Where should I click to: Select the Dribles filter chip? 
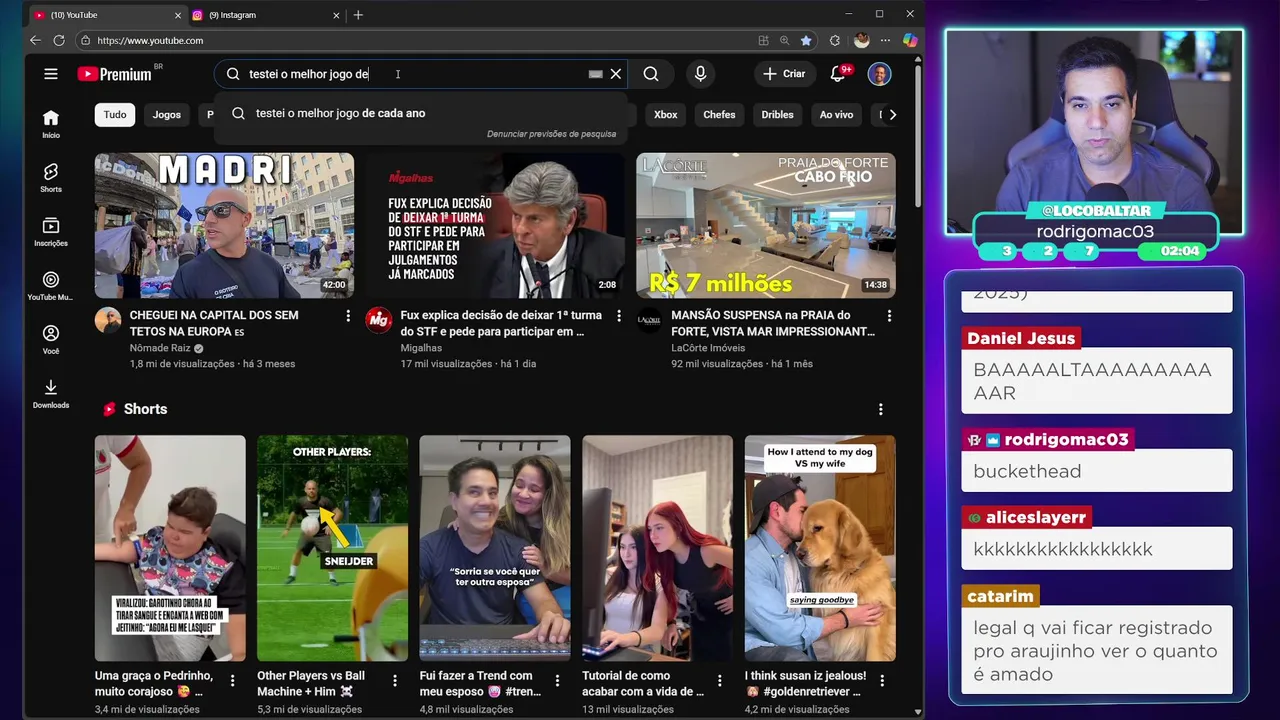(x=777, y=115)
